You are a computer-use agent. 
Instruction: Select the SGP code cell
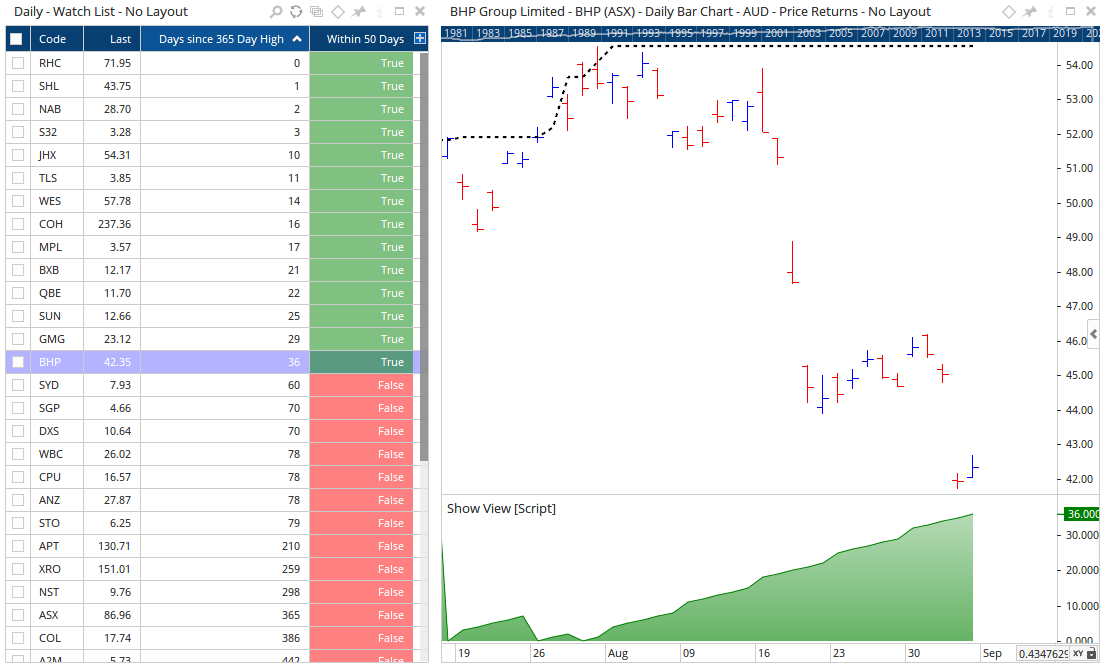point(57,407)
